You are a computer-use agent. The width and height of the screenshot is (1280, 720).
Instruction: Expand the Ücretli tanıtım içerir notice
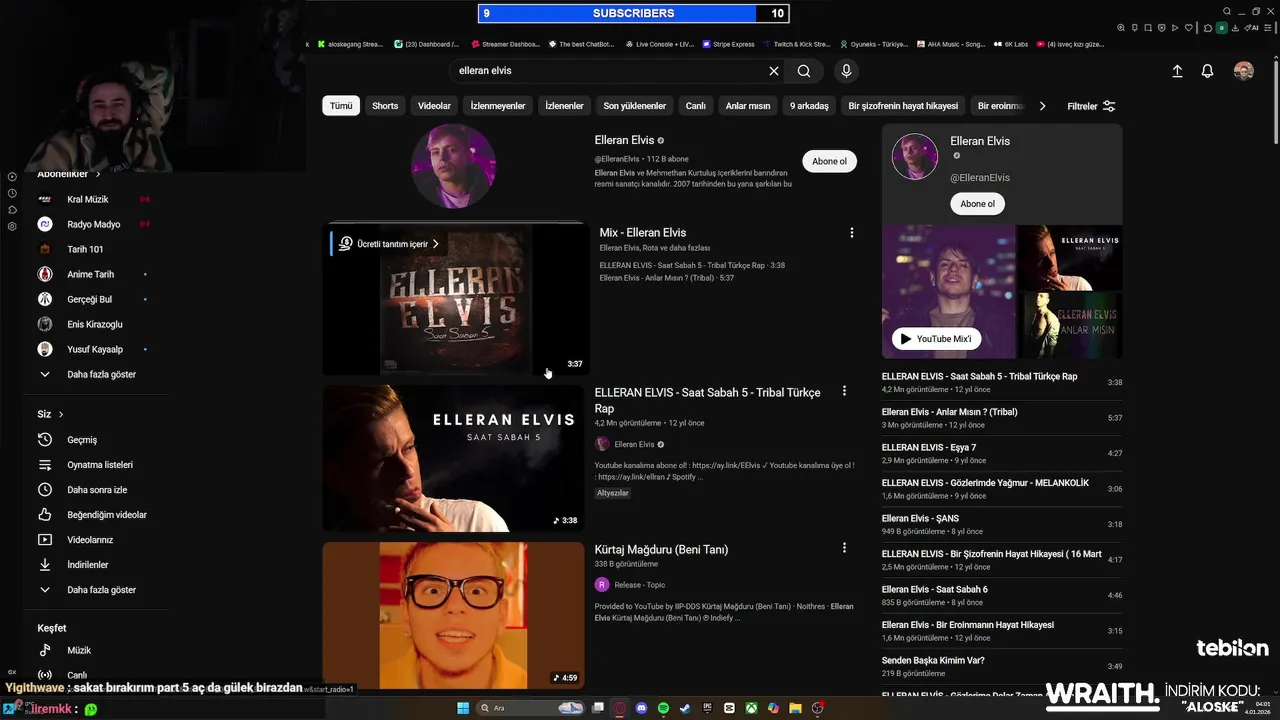pyautogui.click(x=391, y=244)
